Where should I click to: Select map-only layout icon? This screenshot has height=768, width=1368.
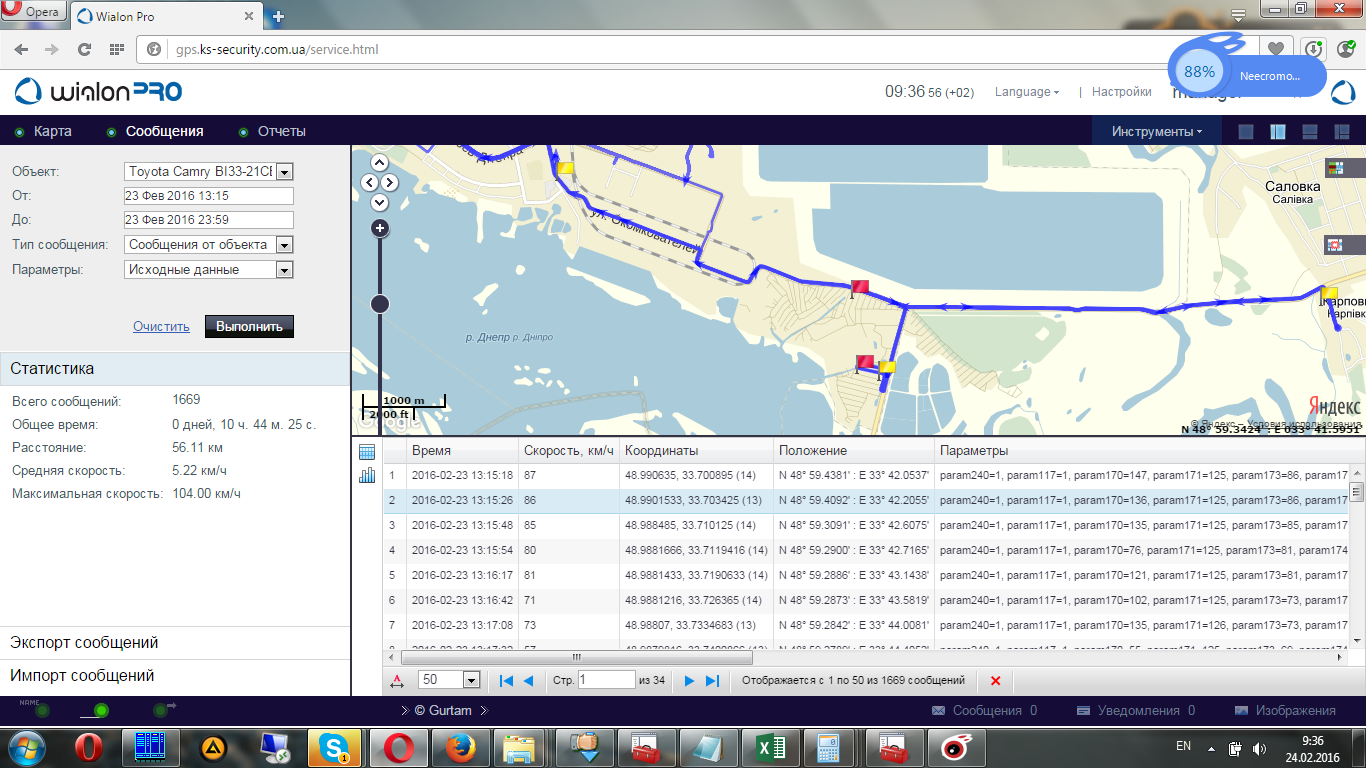click(x=1245, y=132)
